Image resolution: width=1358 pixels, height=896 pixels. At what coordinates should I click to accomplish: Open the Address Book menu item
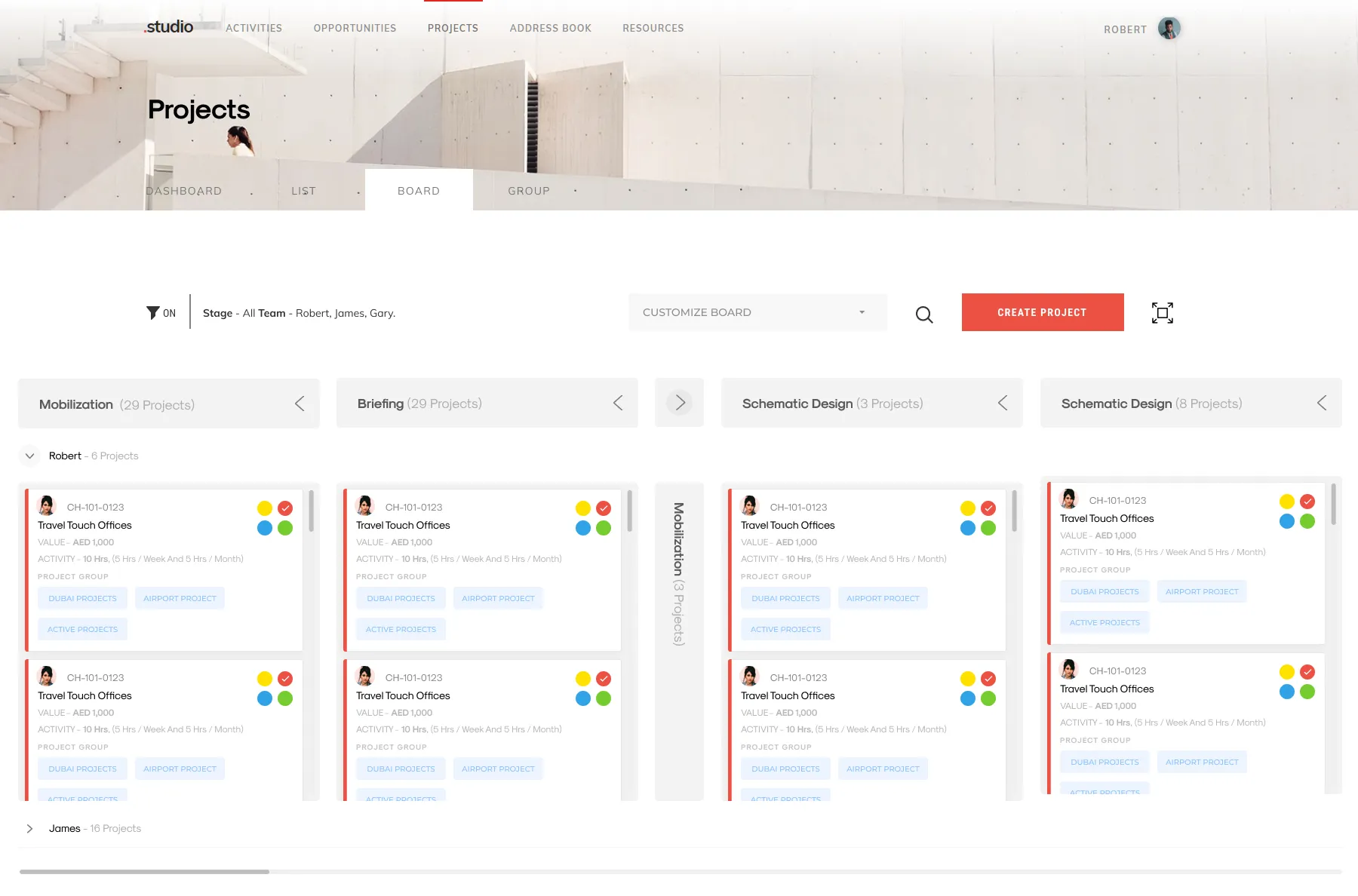point(551,28)
